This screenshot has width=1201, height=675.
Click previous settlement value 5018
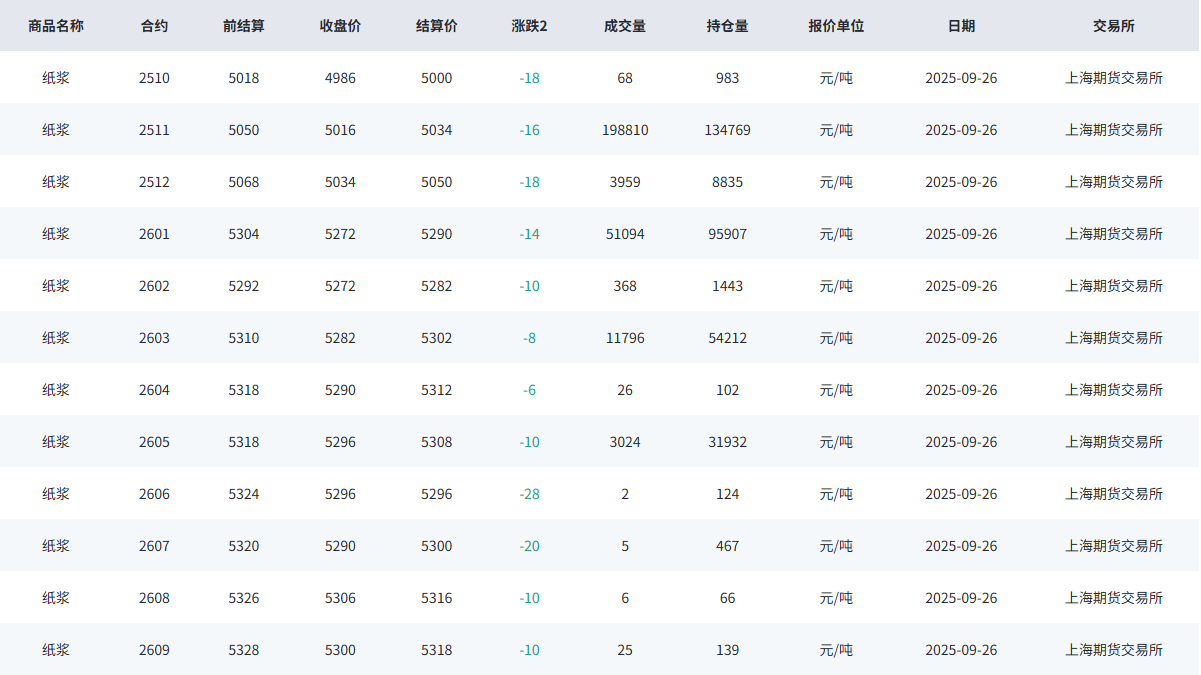pos(244,78)
